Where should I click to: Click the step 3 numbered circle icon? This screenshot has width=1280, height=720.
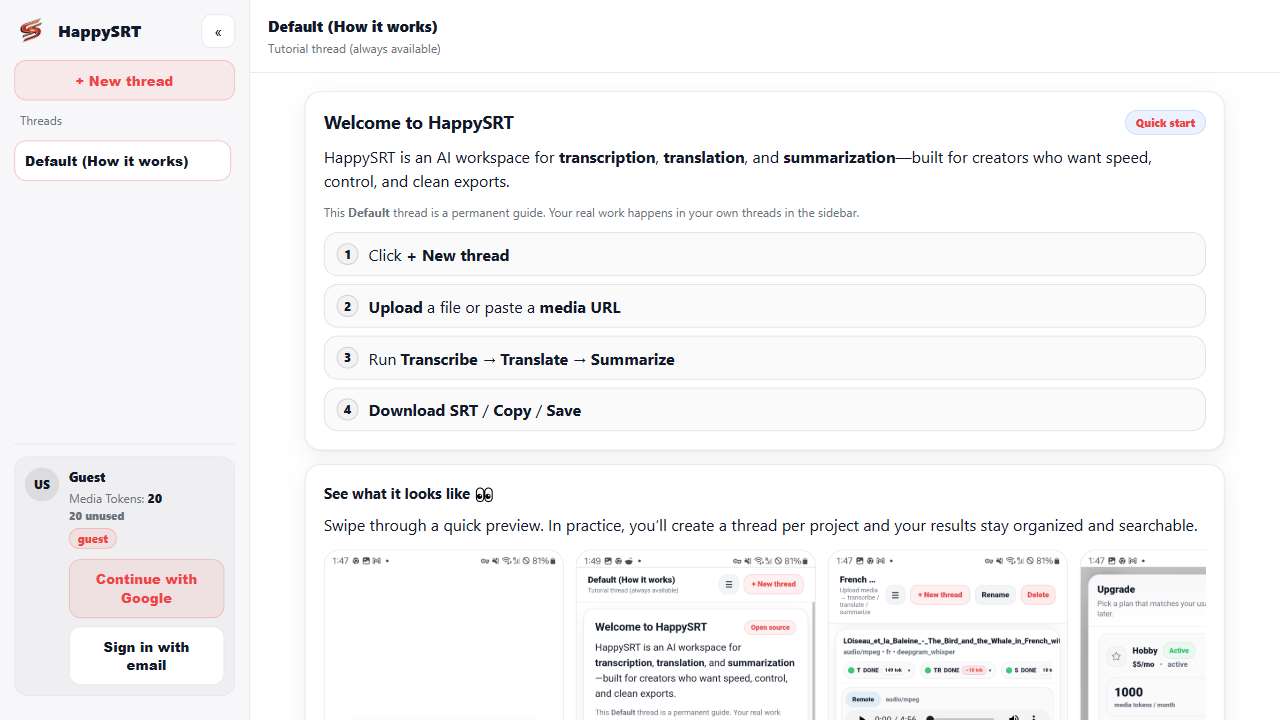(x=347, y=357)
